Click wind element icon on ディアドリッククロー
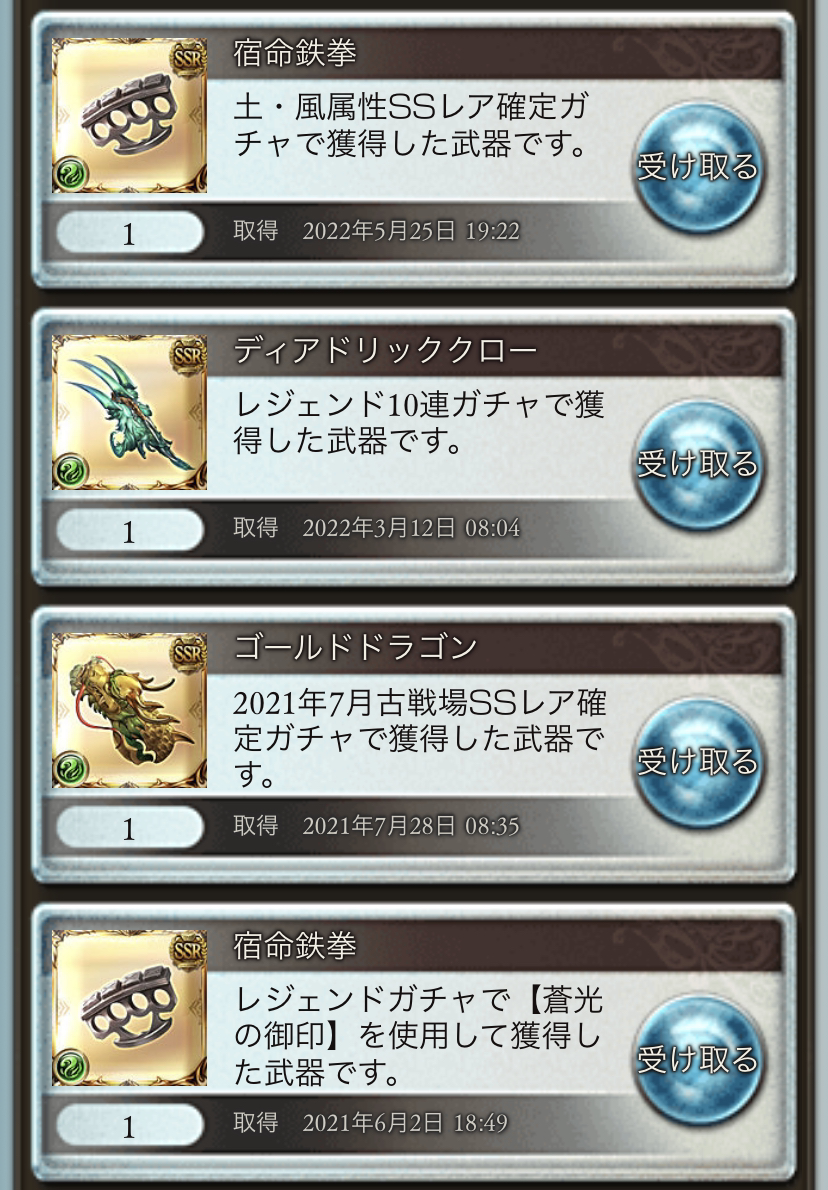This screenshot has height=1190, width=828. tap(71, 471)
